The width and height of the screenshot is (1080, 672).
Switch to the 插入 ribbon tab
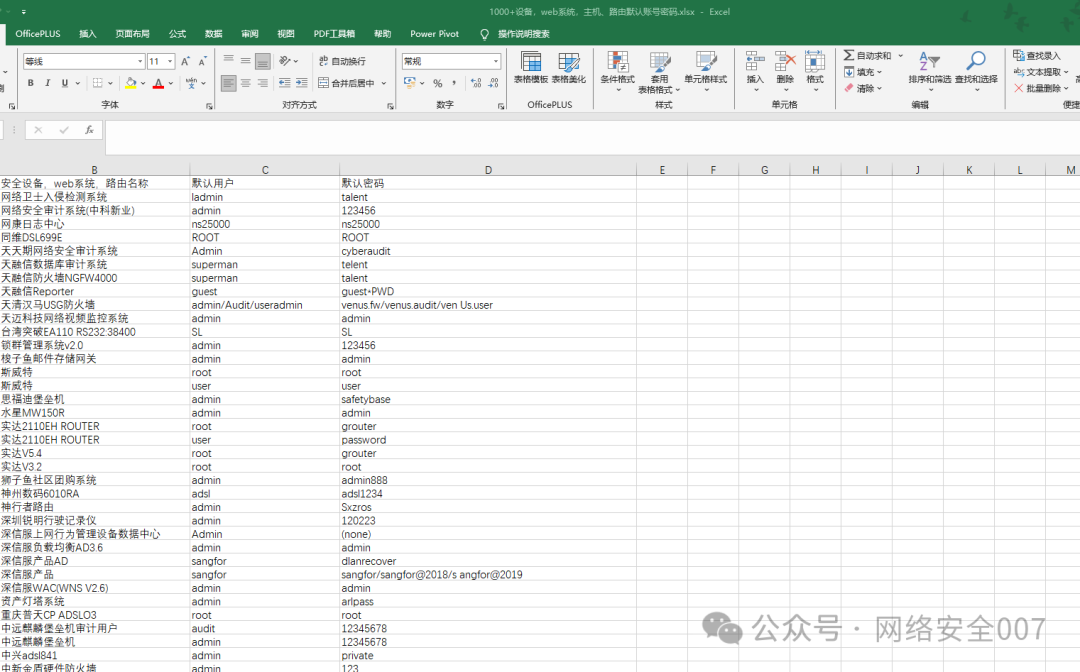point(87,34)
